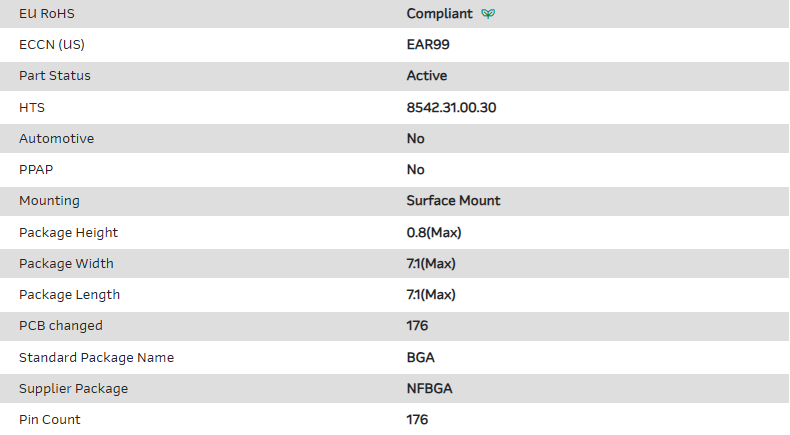This screenshot has height=435, width=790.
Task: Select the ECCN (US) label
Action: pos(52,45)
